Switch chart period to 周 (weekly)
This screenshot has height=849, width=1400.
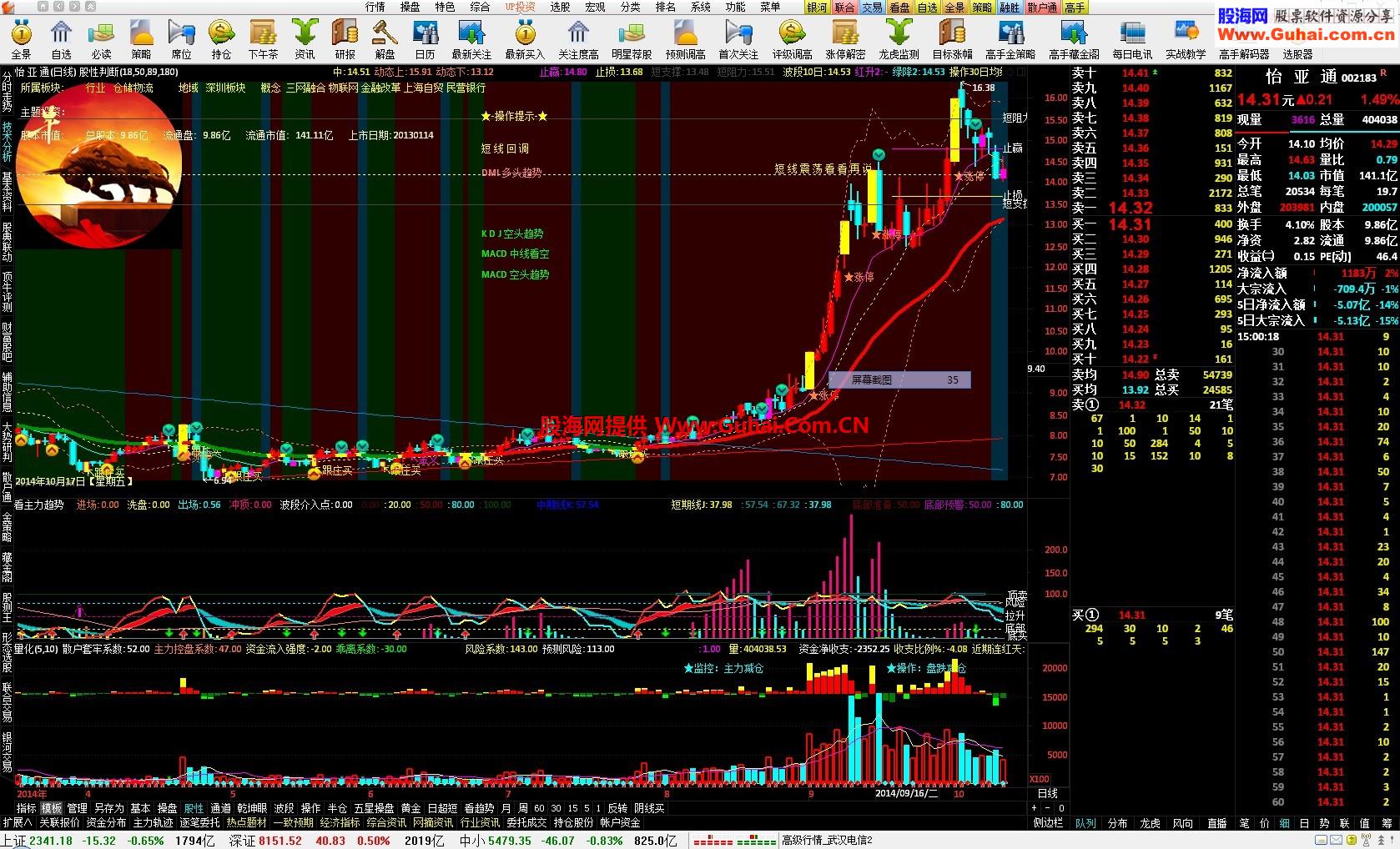tap(523, 808)
